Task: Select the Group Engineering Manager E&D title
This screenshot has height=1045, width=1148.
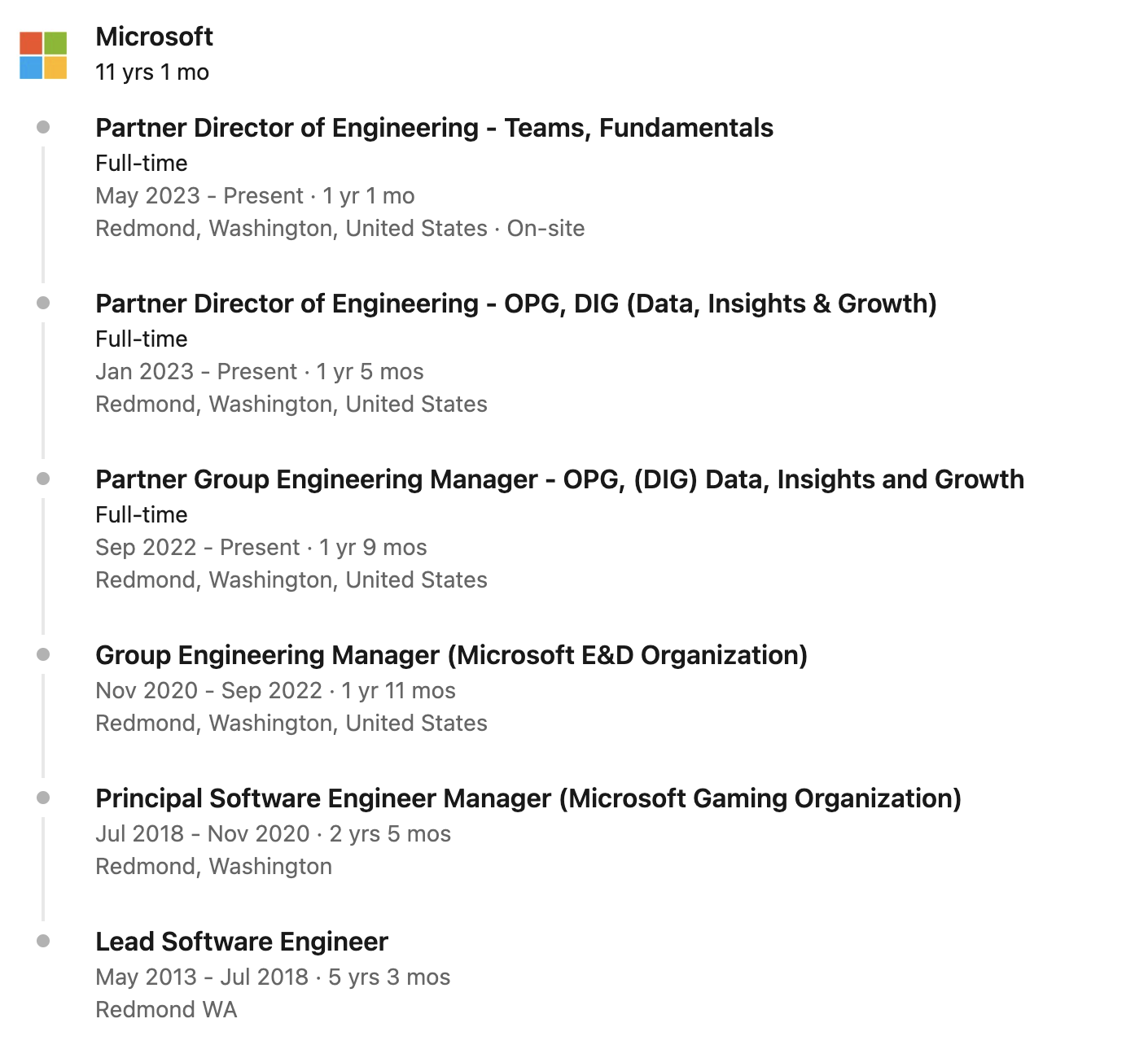Action: click(451, 655)
